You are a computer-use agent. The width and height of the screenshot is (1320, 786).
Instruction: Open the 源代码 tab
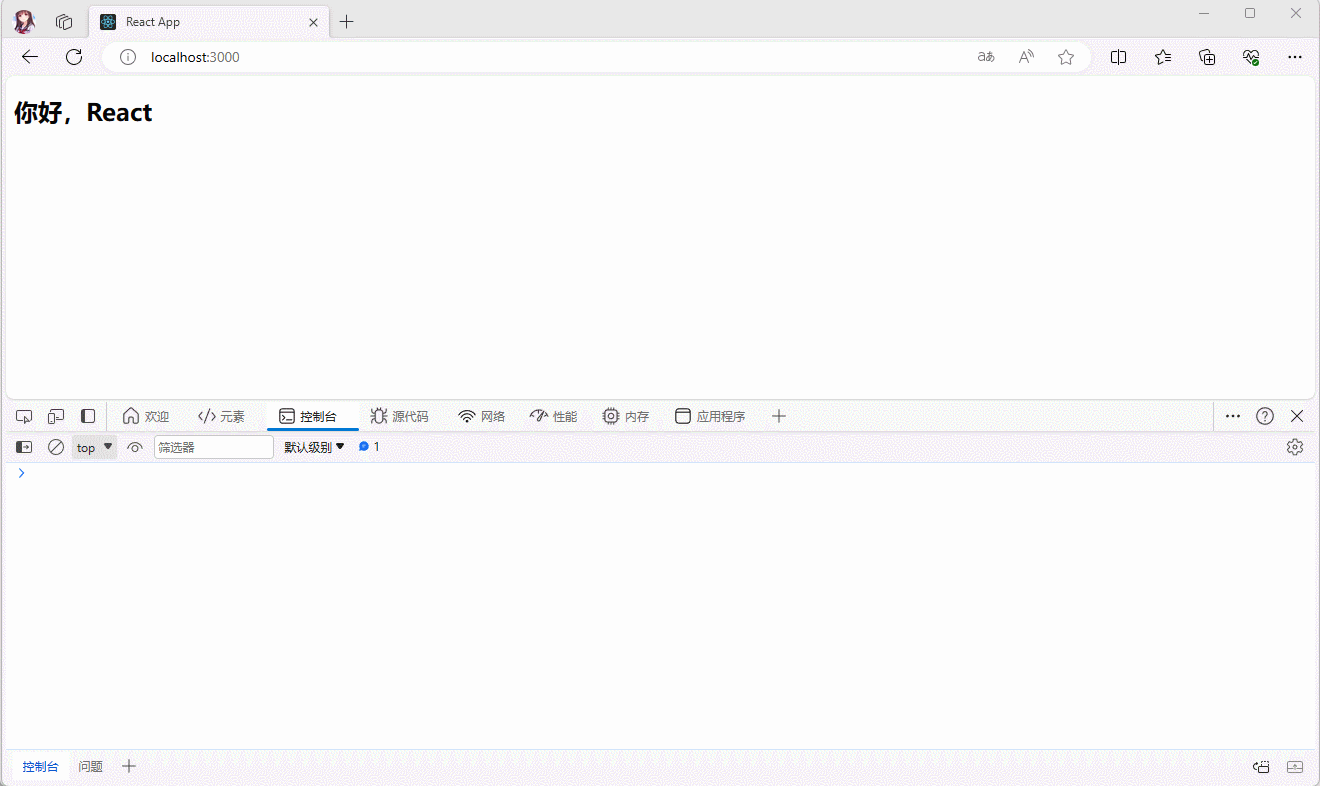pos(399,416)
